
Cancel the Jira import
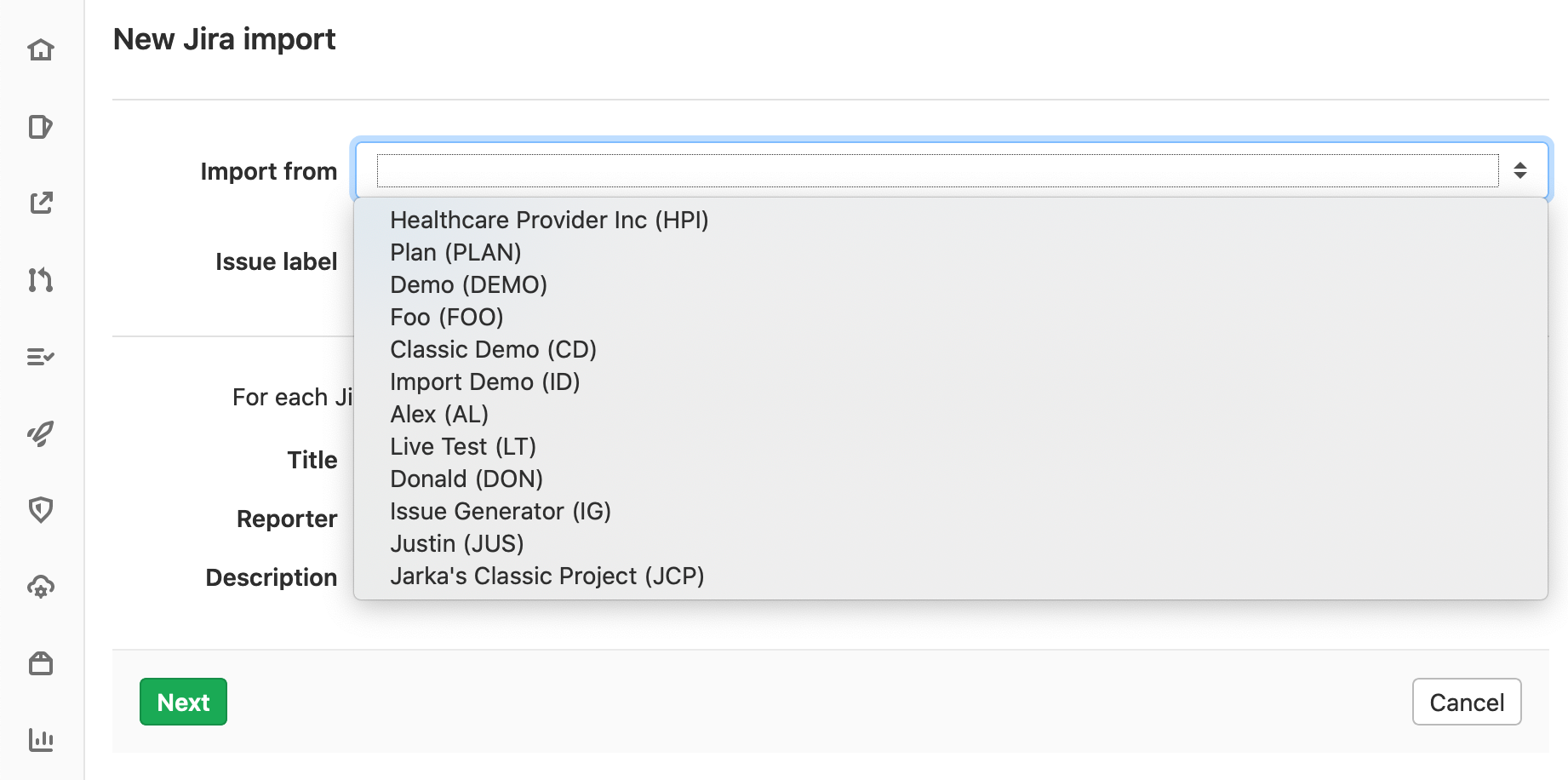pyautogui.click(x=1466, y=702)
